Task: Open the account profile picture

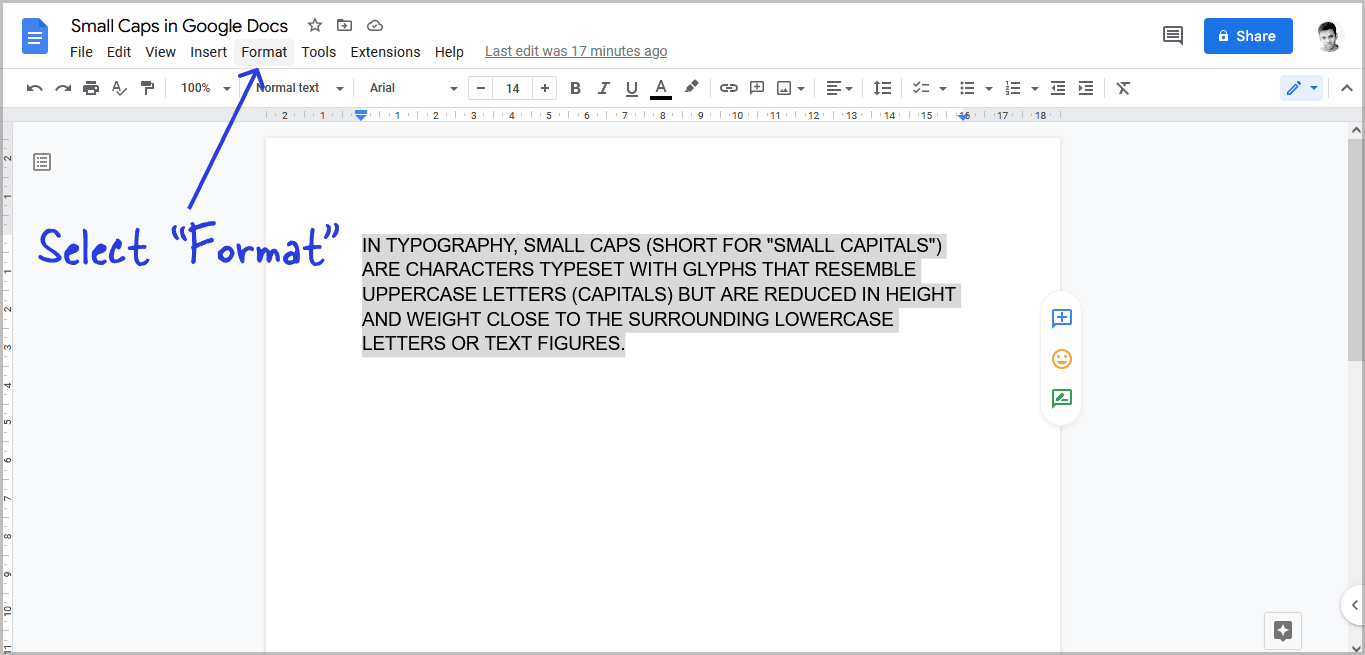Action: (1329, 36)
